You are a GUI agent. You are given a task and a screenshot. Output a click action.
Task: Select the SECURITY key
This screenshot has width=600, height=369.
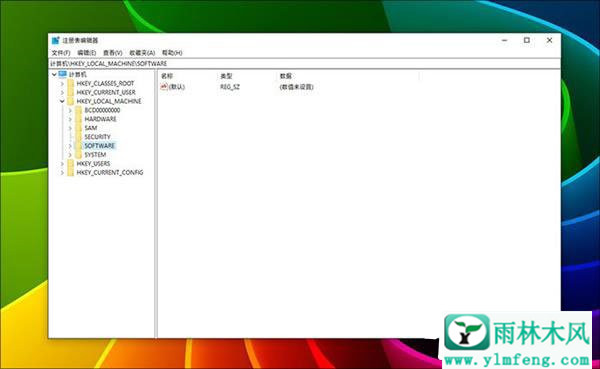97,137
